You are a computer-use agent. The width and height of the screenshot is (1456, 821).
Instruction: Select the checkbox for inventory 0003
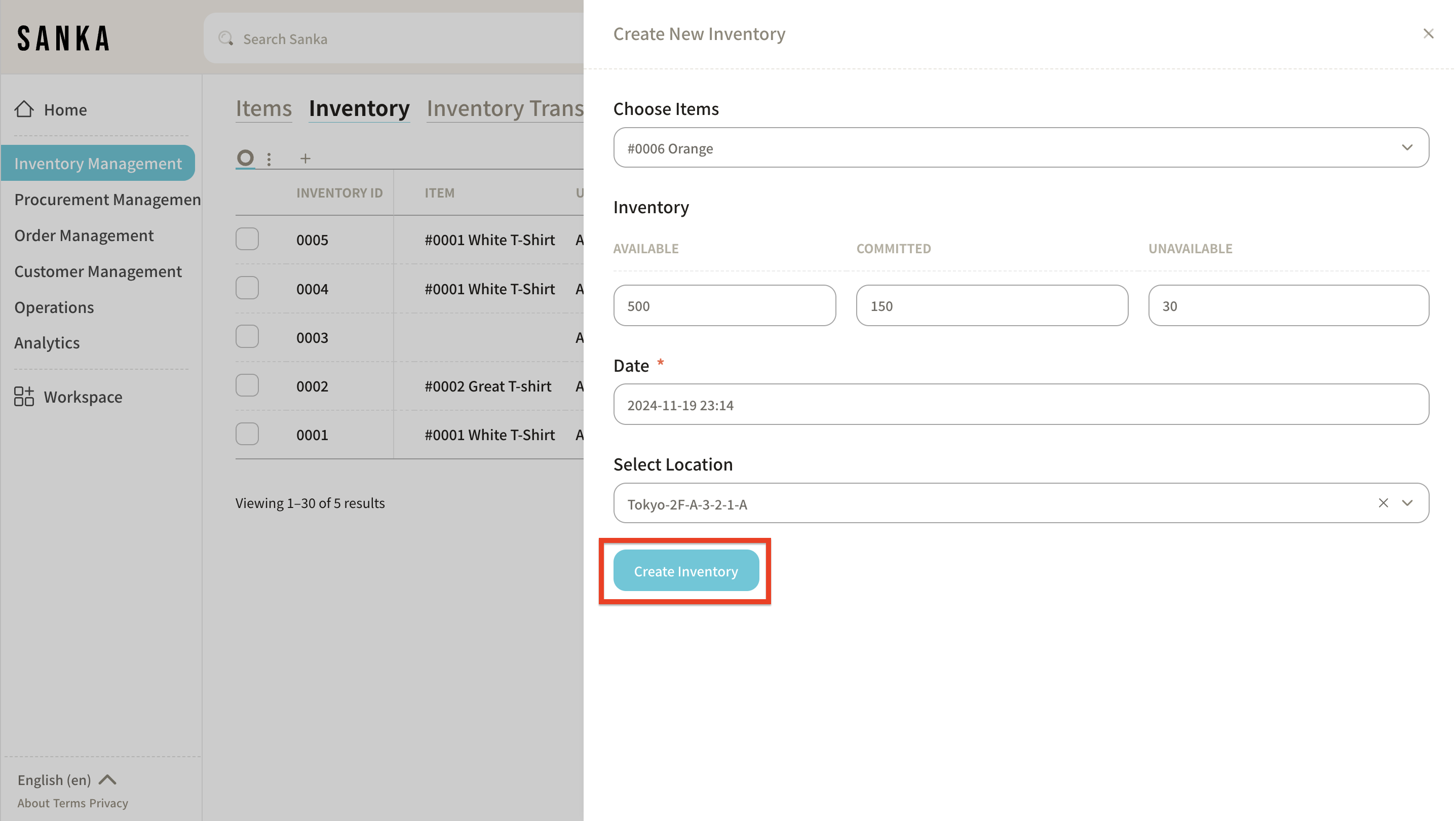click(x=247, y=337)
